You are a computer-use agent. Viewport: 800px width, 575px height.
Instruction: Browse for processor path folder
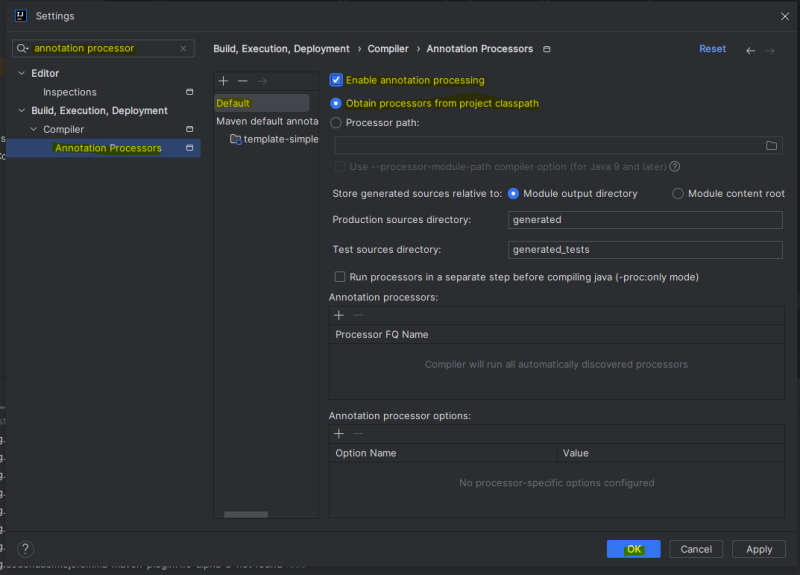(771, 146)
